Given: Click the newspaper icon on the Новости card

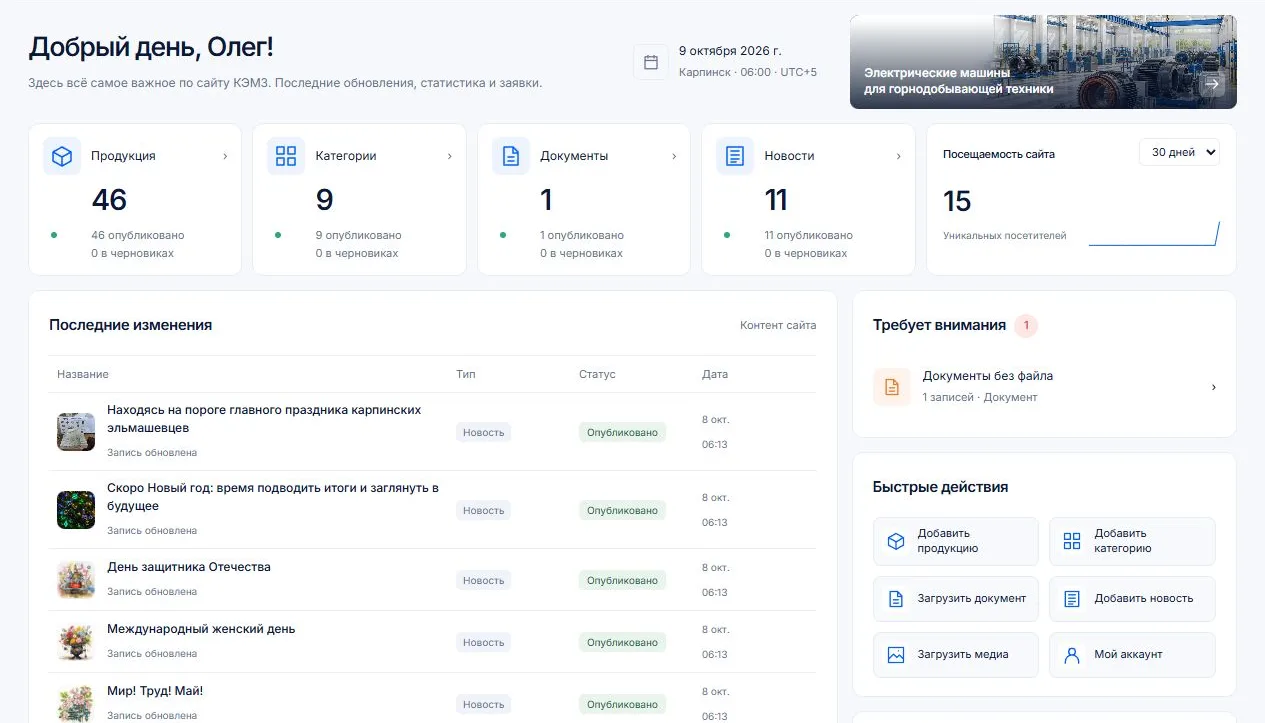Looking at the screenshot, I should click(735, 156).
